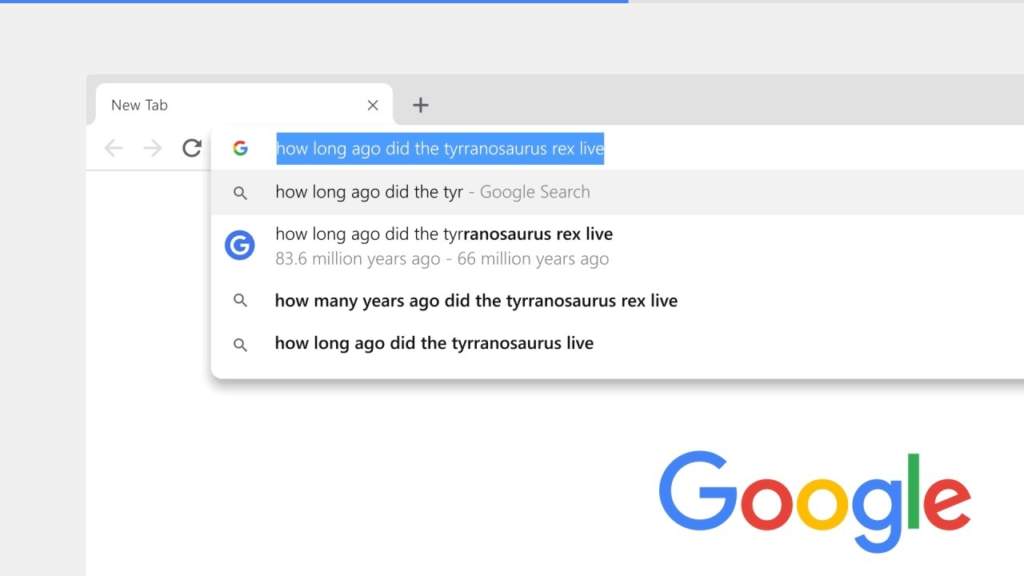Screen dimensions: 1024x576
Task: Open a new tab with the plus icon
Action: click(x=420, y=104)
